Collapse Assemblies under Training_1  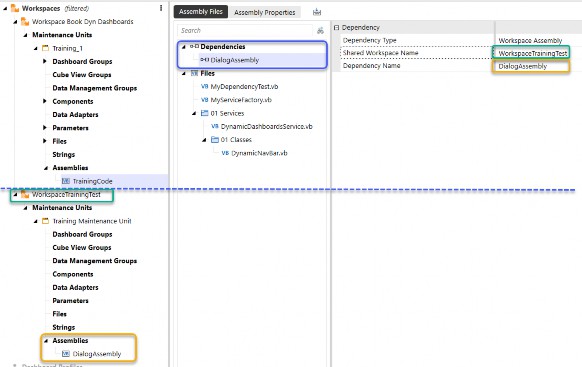tap(46, 168)
